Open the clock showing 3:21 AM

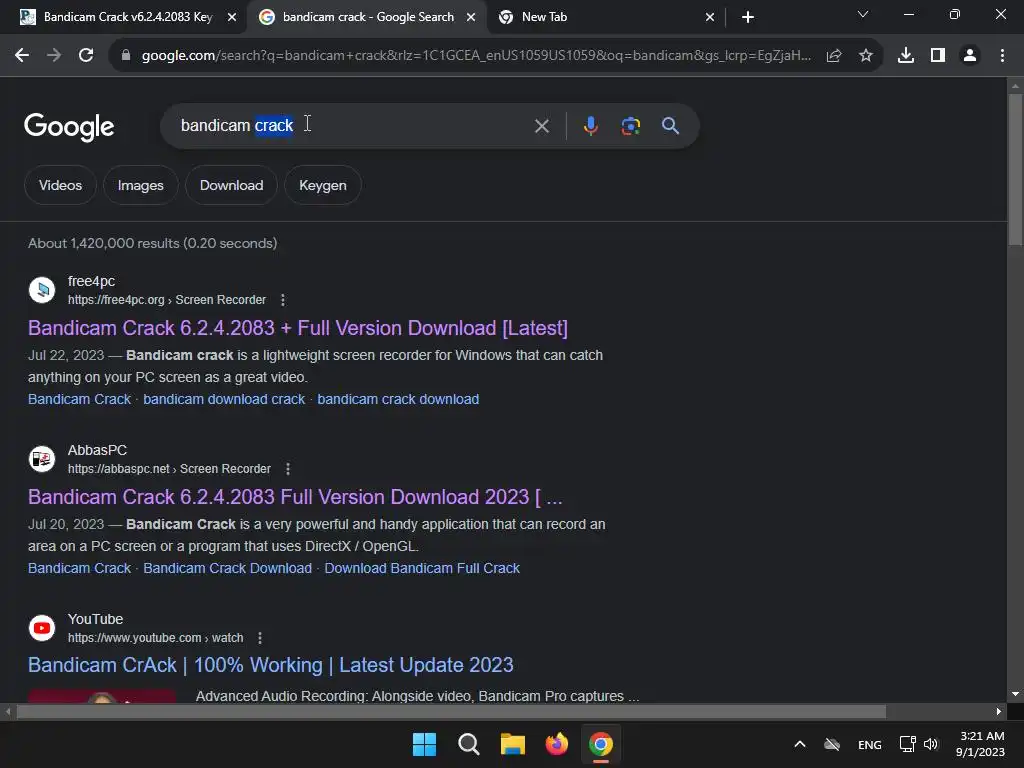(980, 744)
